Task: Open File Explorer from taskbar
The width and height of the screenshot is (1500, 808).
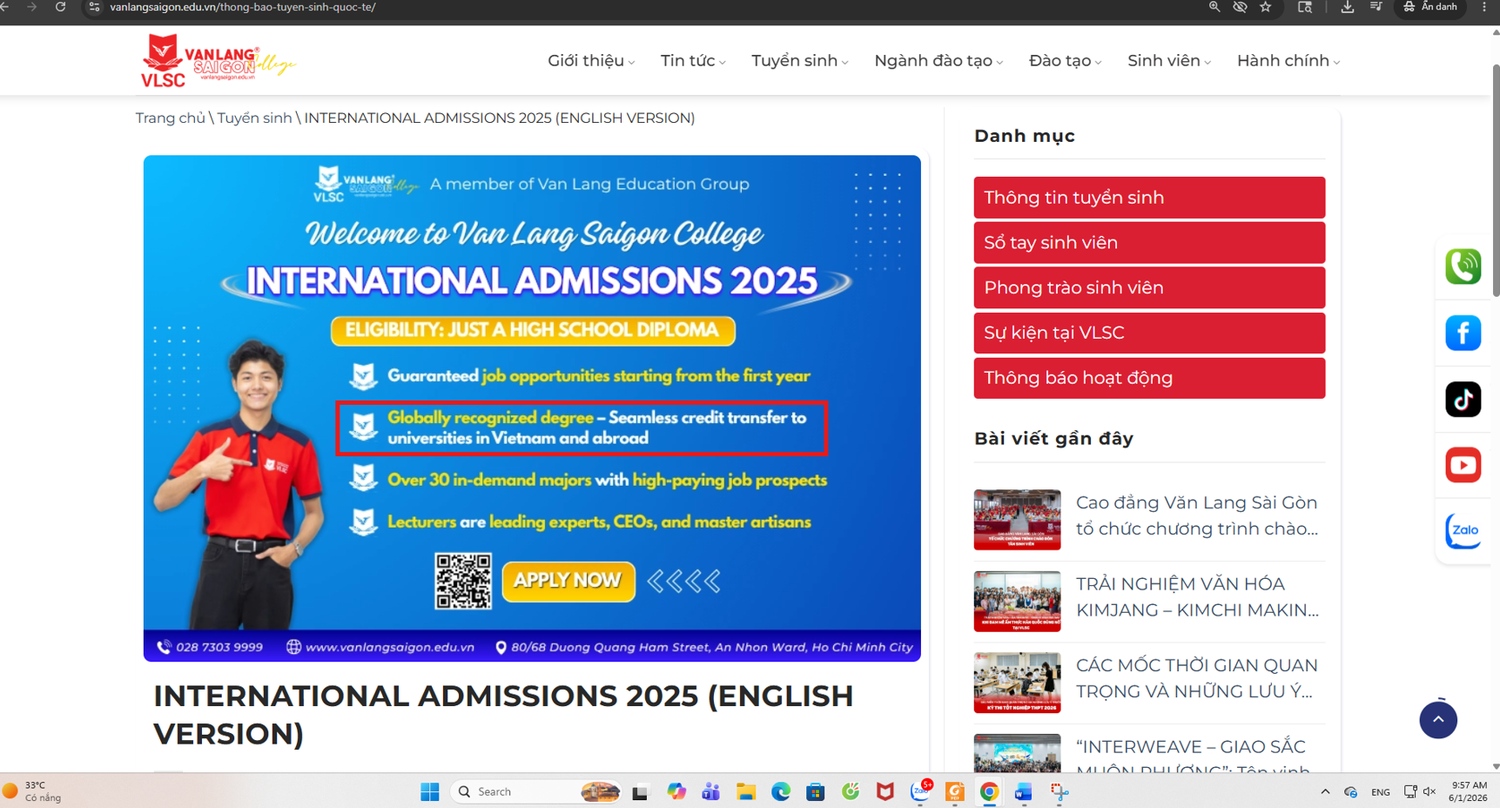Action: 746,792
